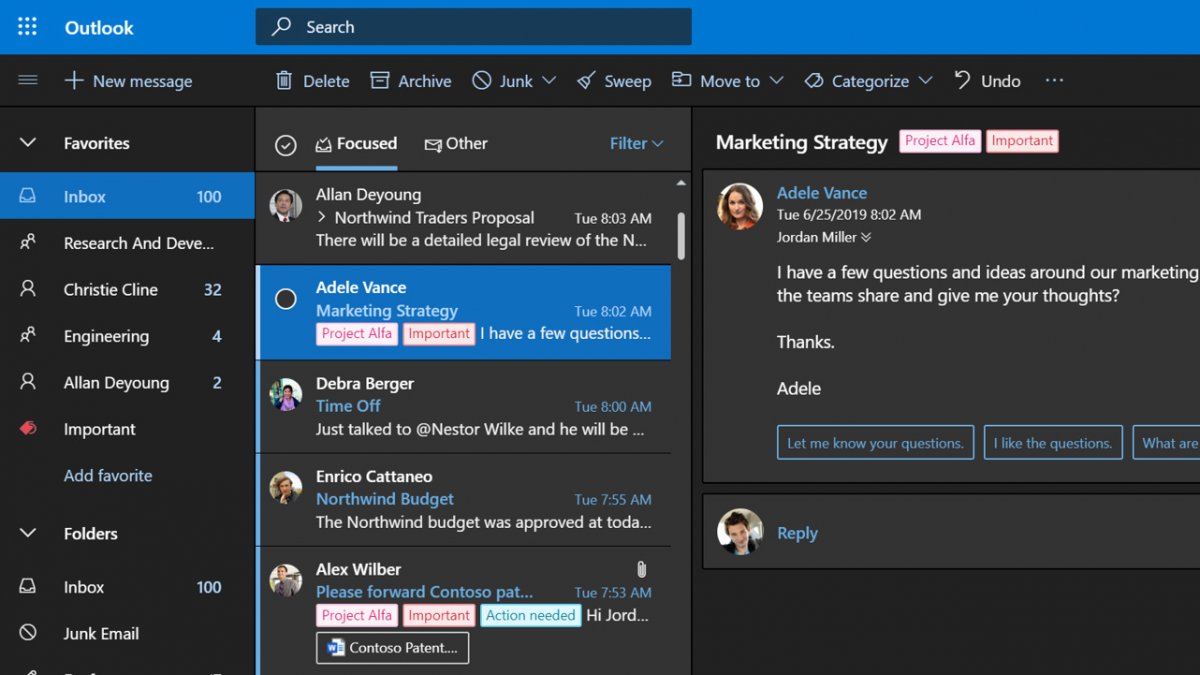This screenshot has width=1200, height=675.
Task: Click the Christie Cline person icon
Action: [x=28, y=289]
